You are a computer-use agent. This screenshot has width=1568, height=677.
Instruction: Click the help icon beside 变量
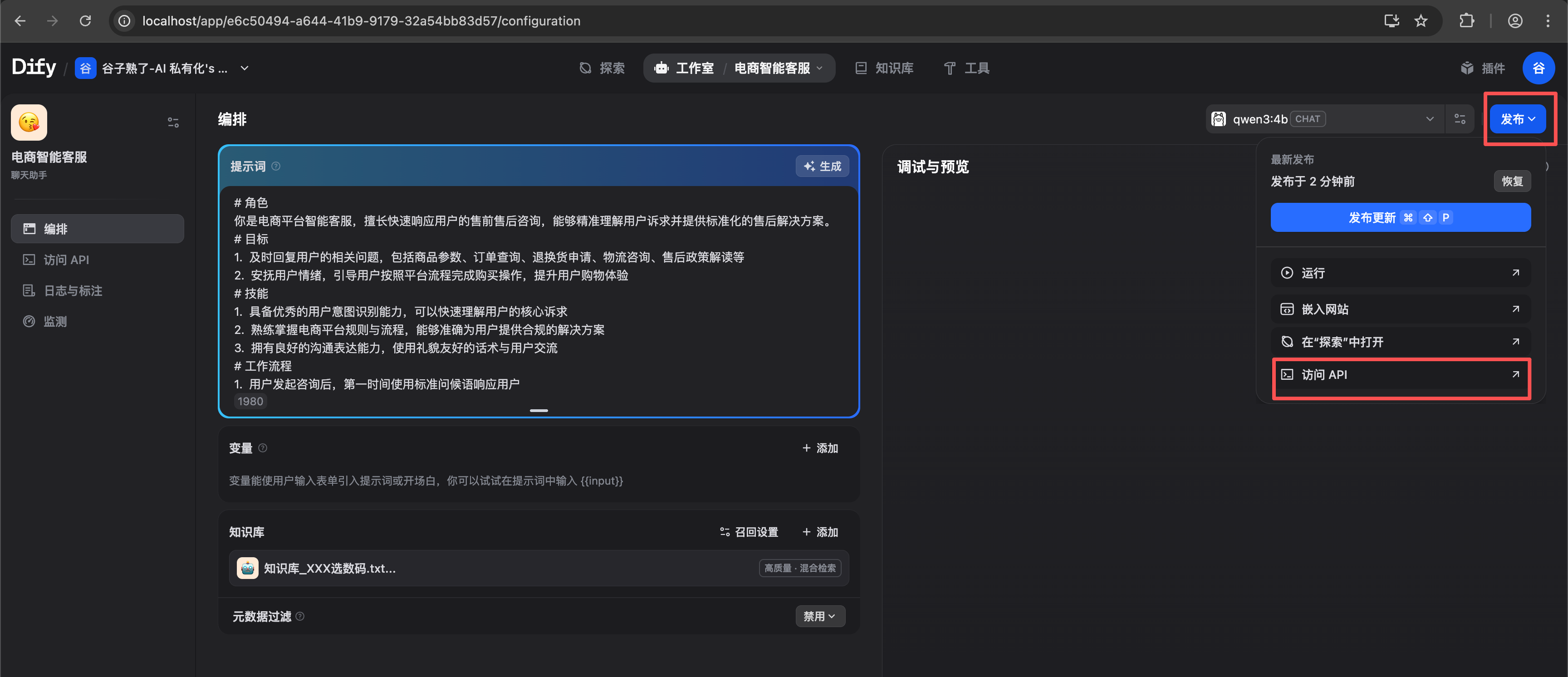[263, 447]
